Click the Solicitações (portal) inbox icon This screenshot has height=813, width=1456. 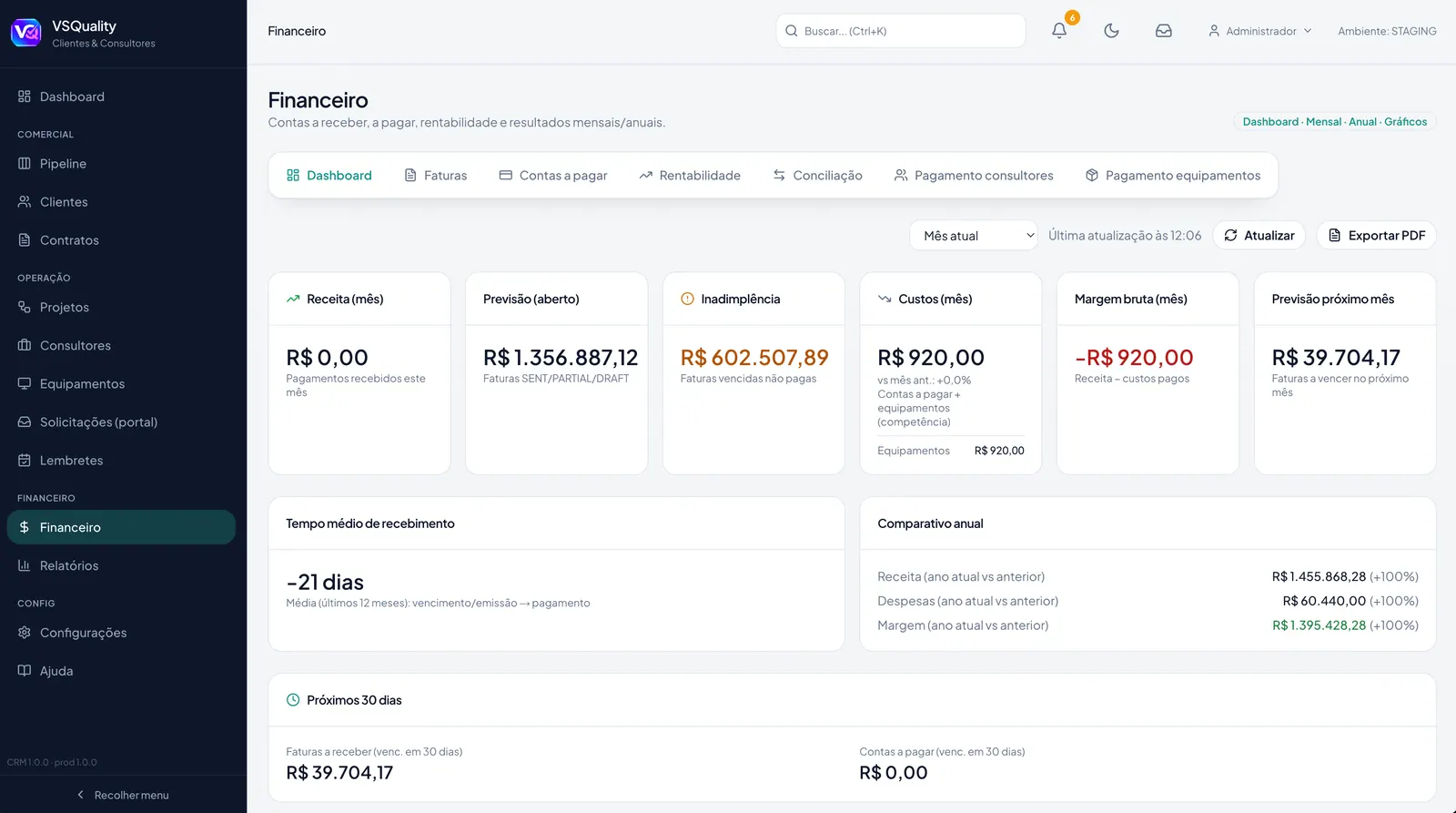pyautogui.click(x=25, y=422)
